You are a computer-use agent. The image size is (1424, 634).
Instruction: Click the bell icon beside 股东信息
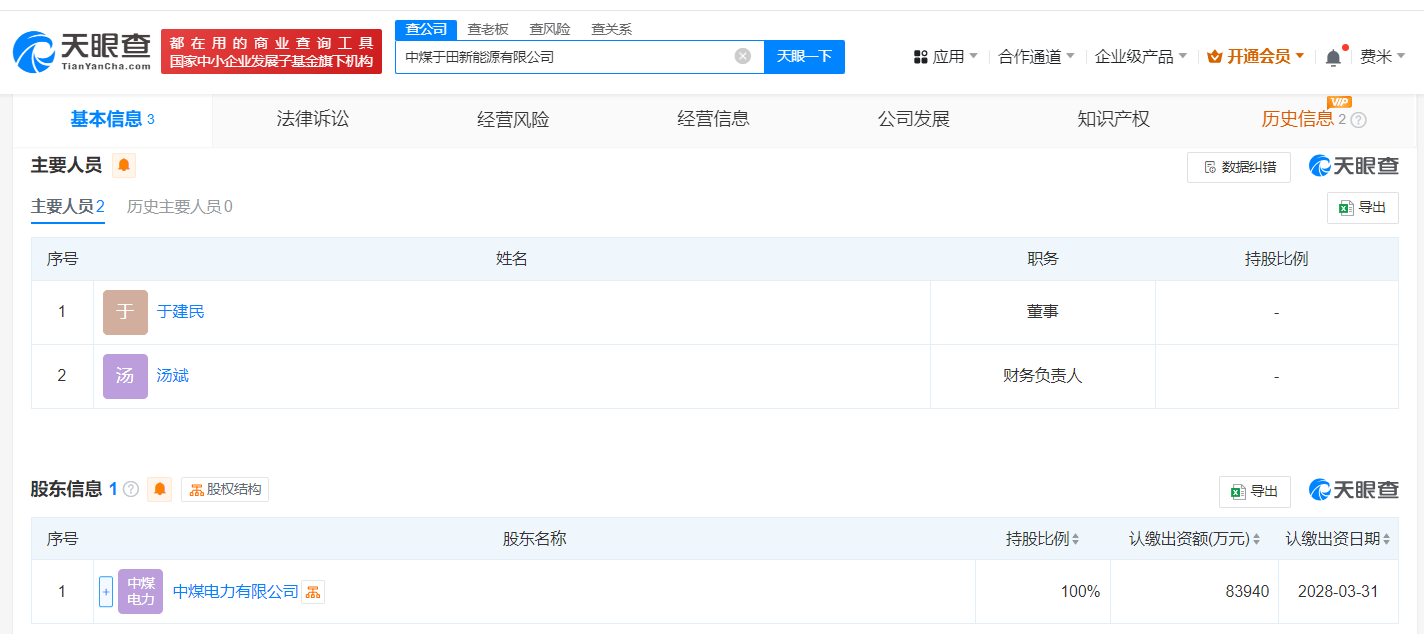[x=160, y=489]
